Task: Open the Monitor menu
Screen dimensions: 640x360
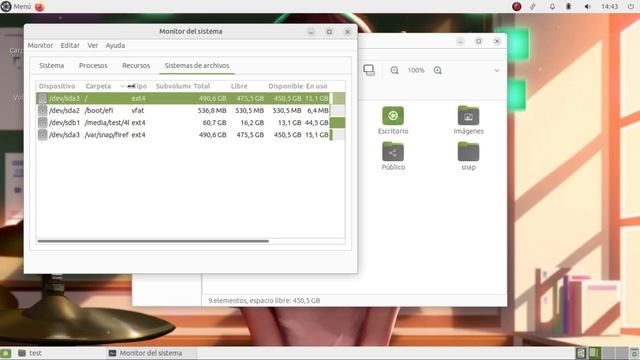Action: 40,45
